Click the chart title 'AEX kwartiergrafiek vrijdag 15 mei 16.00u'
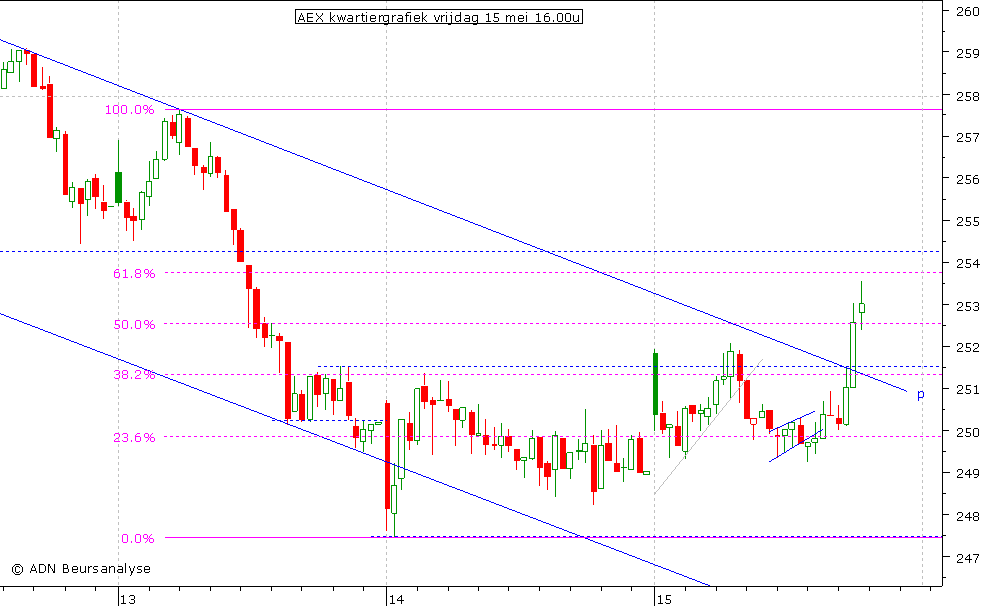Screen dimensions: 983x606 tap(439, 18)
